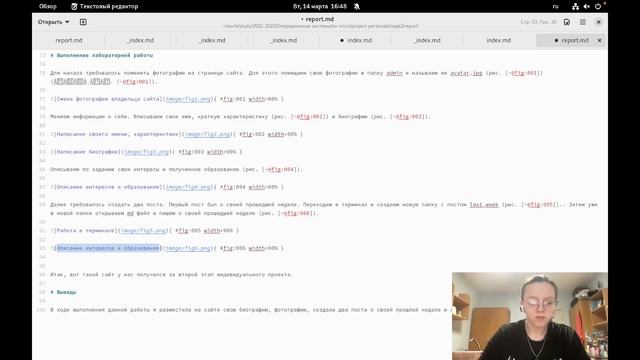
Task: Click the caption Смена фотографии владельца сайта
Action: (108, 99)
